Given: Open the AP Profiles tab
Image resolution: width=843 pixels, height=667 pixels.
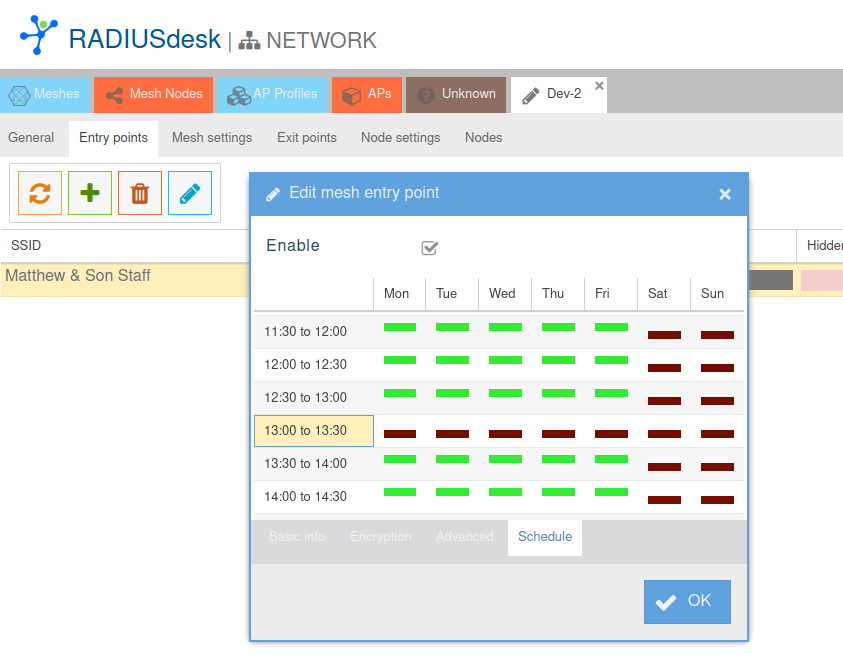Looking at the screenshot, I should point(272,94).
